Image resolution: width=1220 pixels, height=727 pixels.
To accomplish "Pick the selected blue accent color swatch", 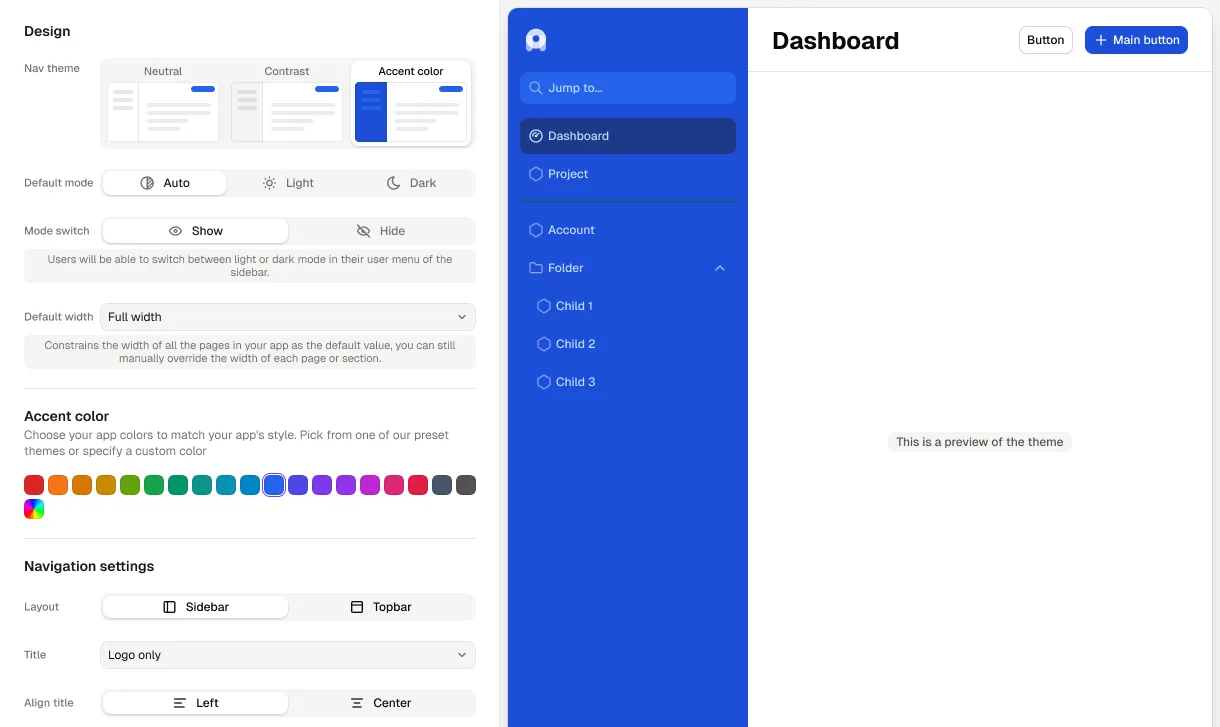I will click(x=274, y=485).
